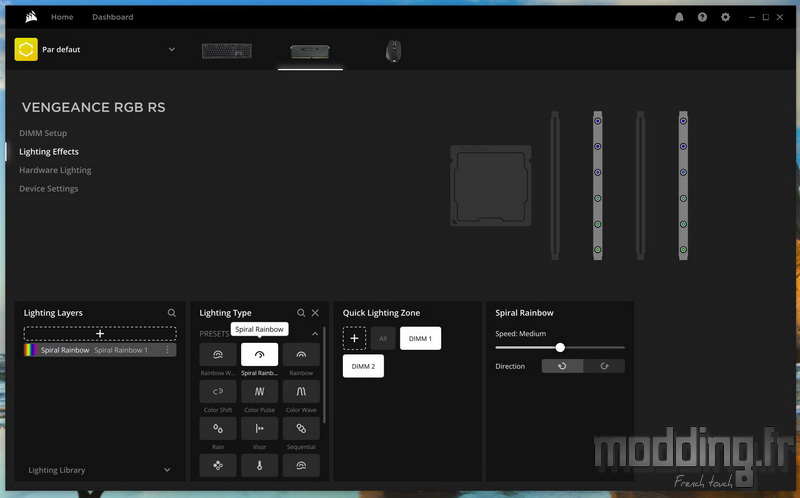This screenshot has height=498, width=800.
Task: Choose the Rainbow preset
Action: [301, 355]
